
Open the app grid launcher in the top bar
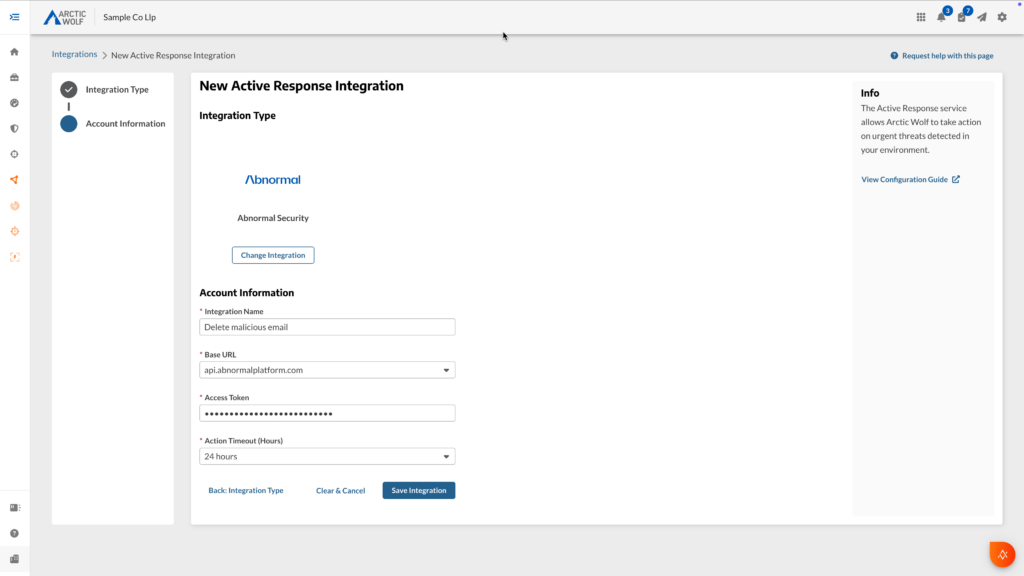point(919,17)
